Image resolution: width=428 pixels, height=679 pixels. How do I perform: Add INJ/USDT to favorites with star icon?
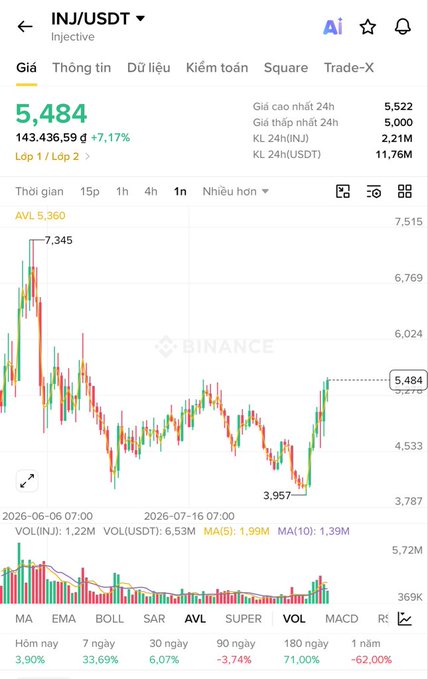(x=368, y=27)
